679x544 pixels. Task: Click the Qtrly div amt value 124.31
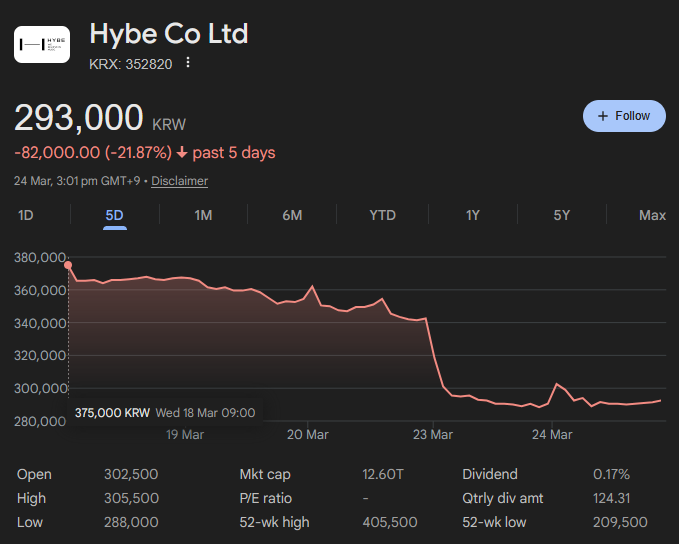[611, 498]
